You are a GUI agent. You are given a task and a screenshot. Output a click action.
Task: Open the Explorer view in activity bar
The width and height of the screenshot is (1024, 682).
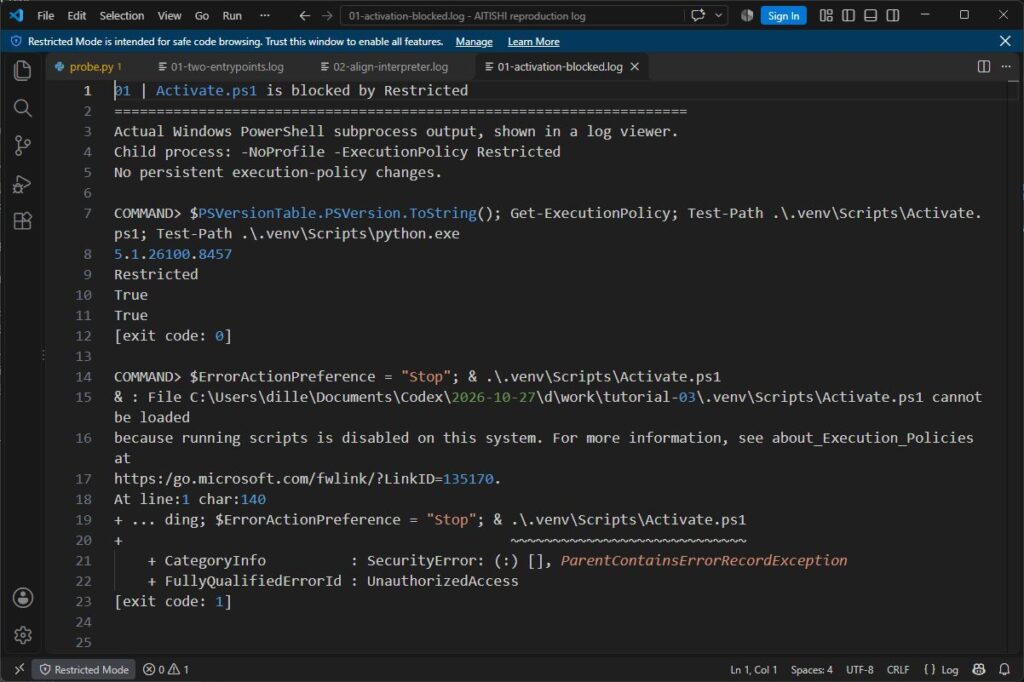pyautogui.click(x=23, y=71)
